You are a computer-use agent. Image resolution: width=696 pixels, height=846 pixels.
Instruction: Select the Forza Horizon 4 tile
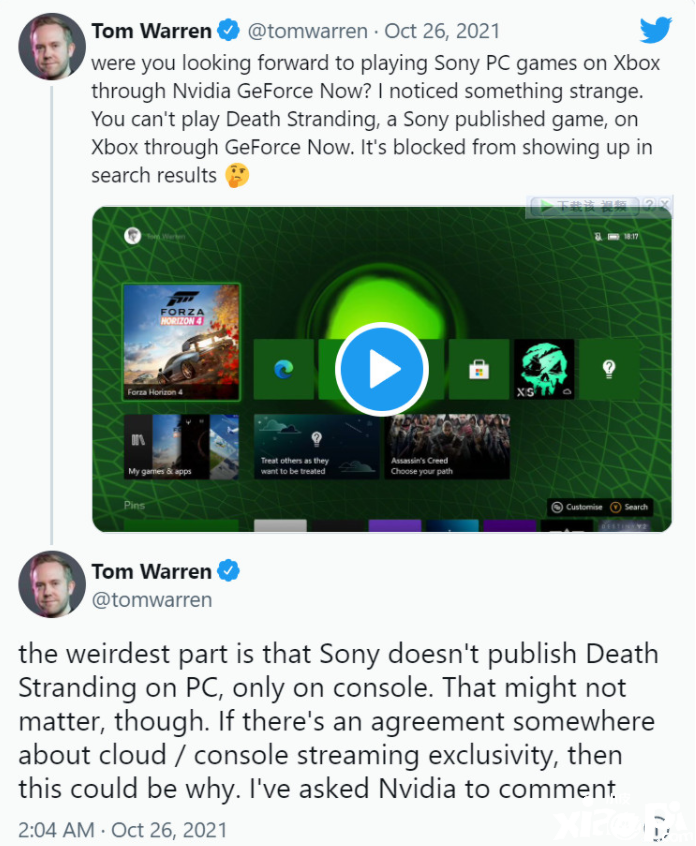coord(181,342)
